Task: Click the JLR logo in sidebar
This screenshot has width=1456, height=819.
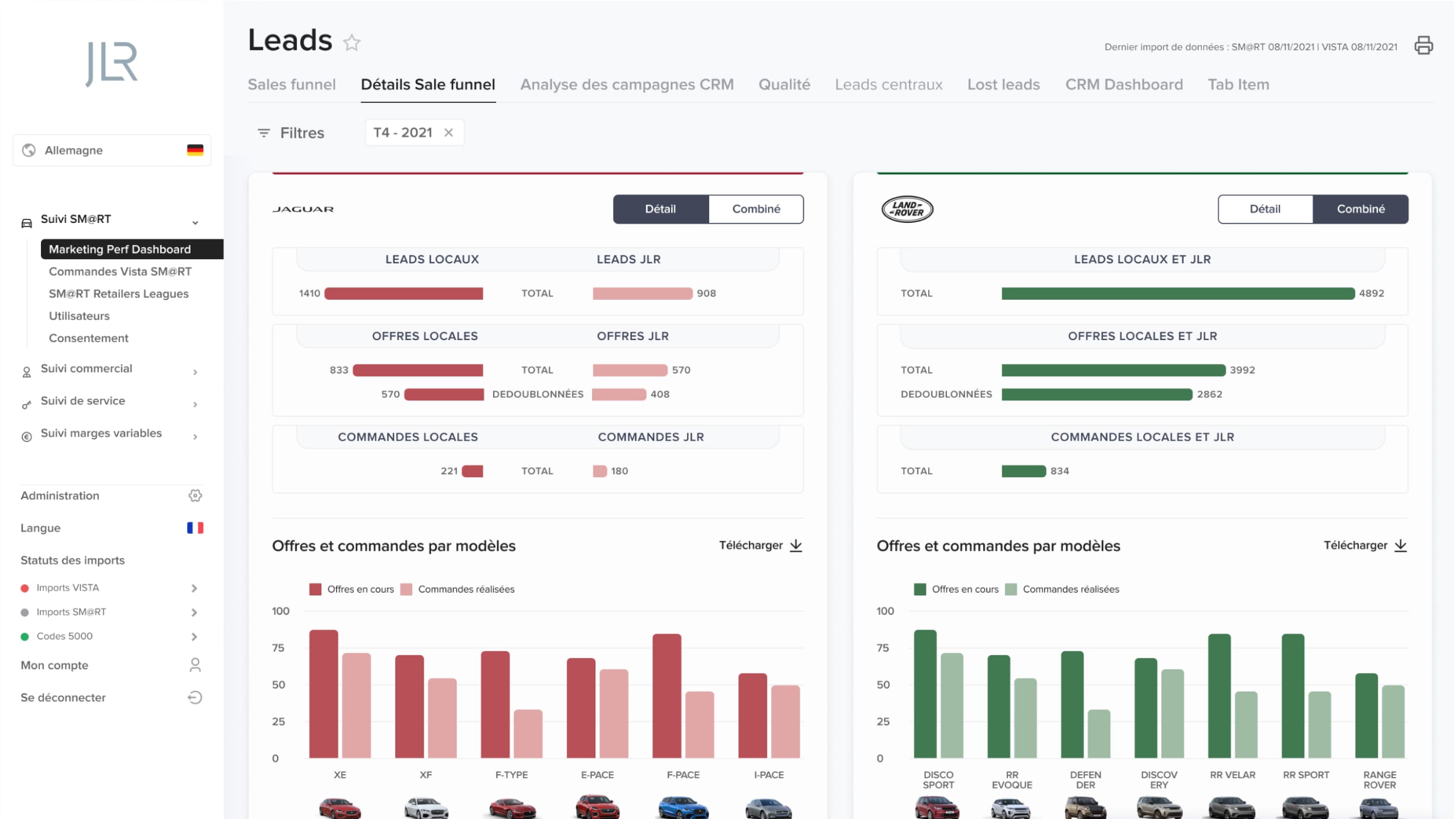Action: [111, 64]
